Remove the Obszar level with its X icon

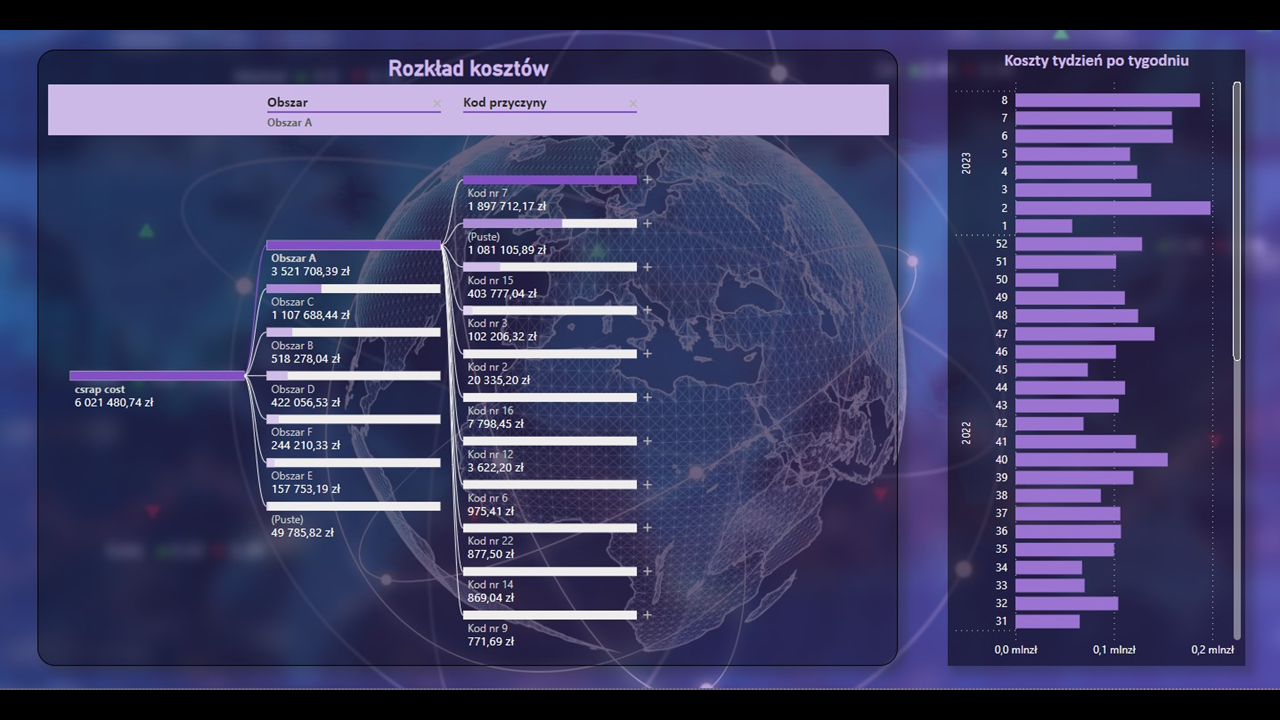437,103
